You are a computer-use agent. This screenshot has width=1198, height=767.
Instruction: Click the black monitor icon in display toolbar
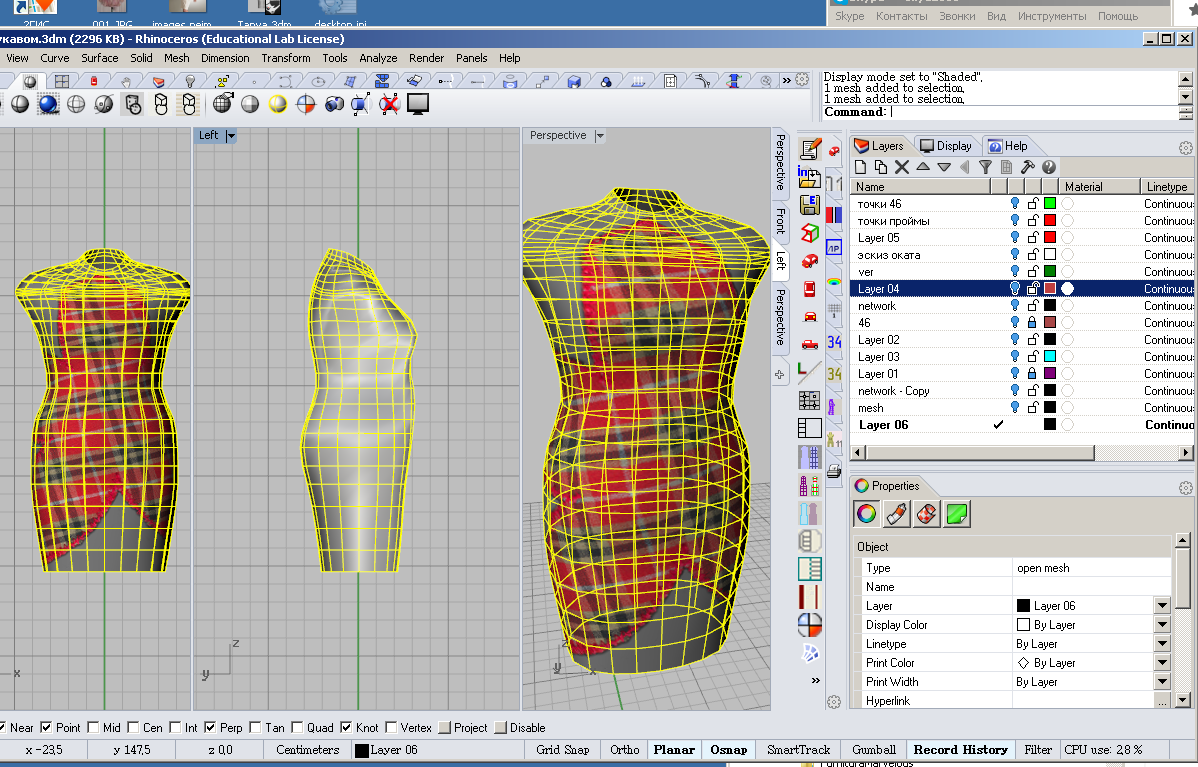click(x=417, y=104)
